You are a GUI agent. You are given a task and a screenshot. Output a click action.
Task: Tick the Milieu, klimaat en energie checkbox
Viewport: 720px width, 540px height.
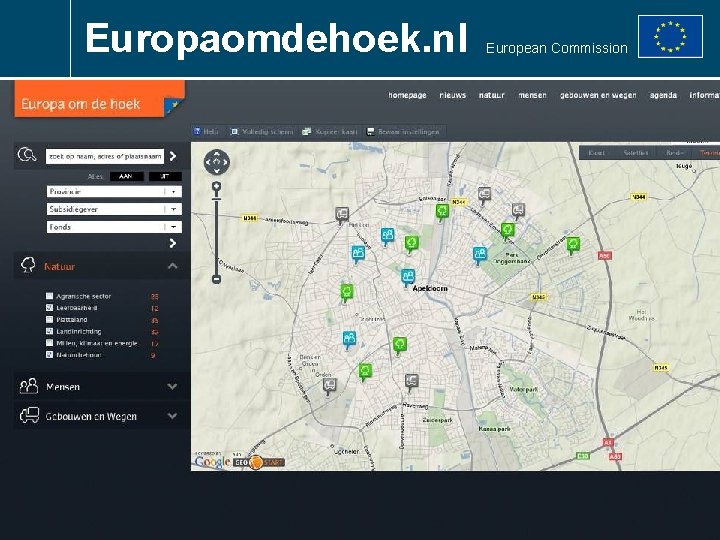(x=50, y=343)
